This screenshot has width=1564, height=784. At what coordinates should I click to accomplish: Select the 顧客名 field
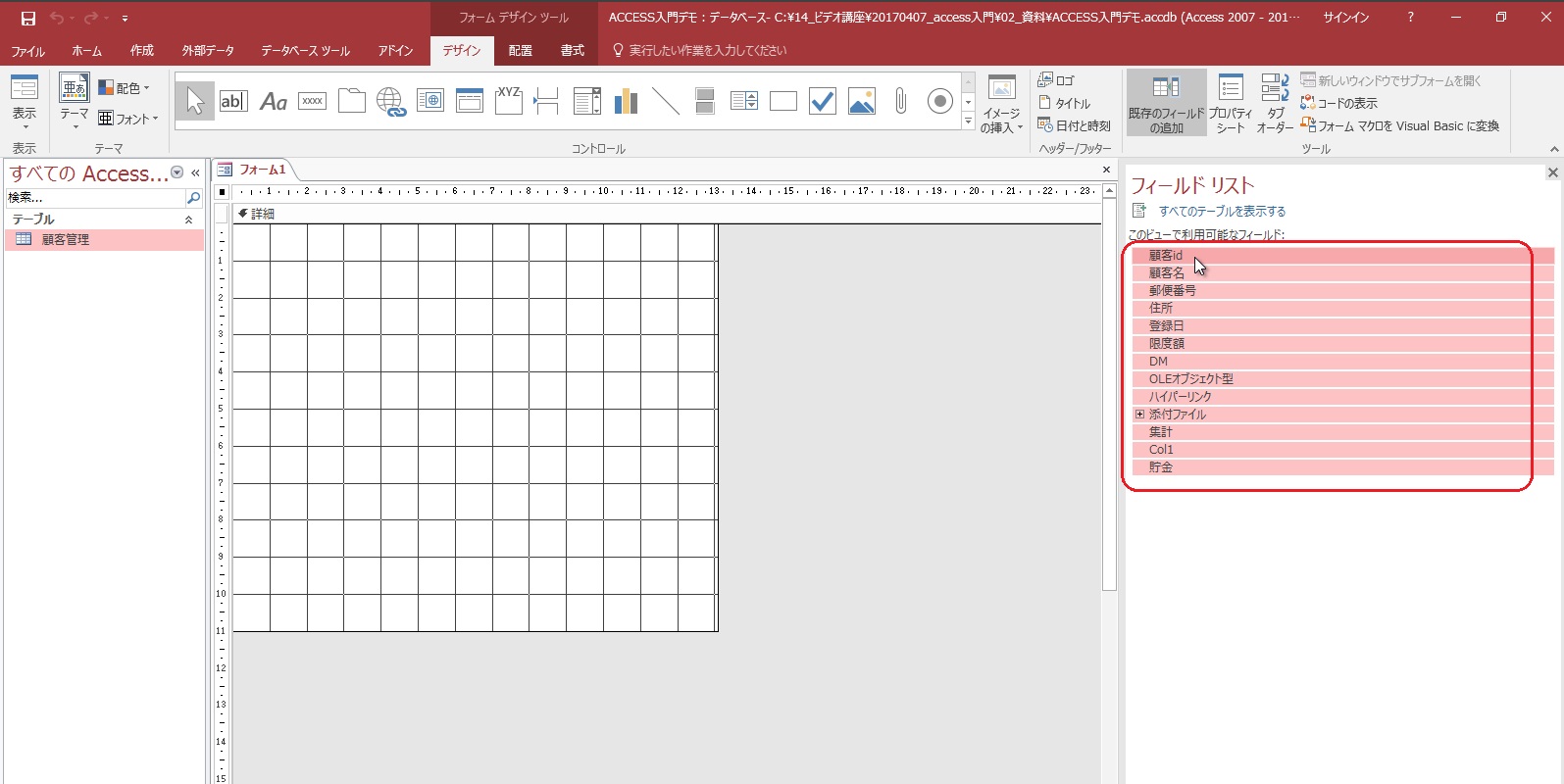(x=1343, y=273)
